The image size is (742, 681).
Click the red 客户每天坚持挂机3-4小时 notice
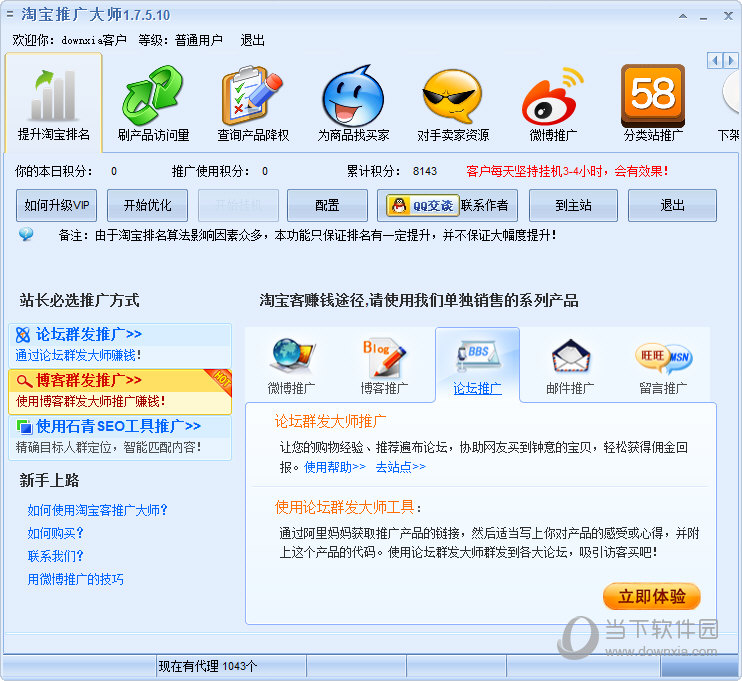coord(567,171)
